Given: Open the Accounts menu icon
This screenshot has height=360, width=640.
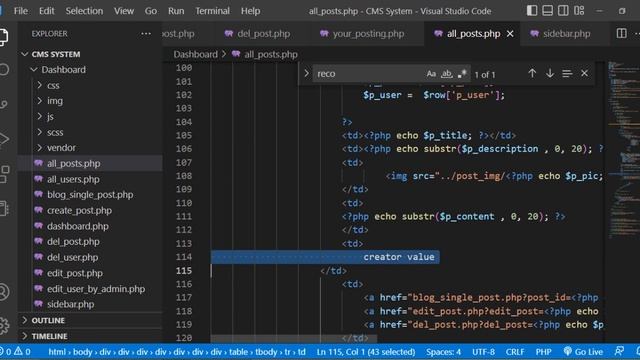Looking at the screenshot, I should click(4, 291).
